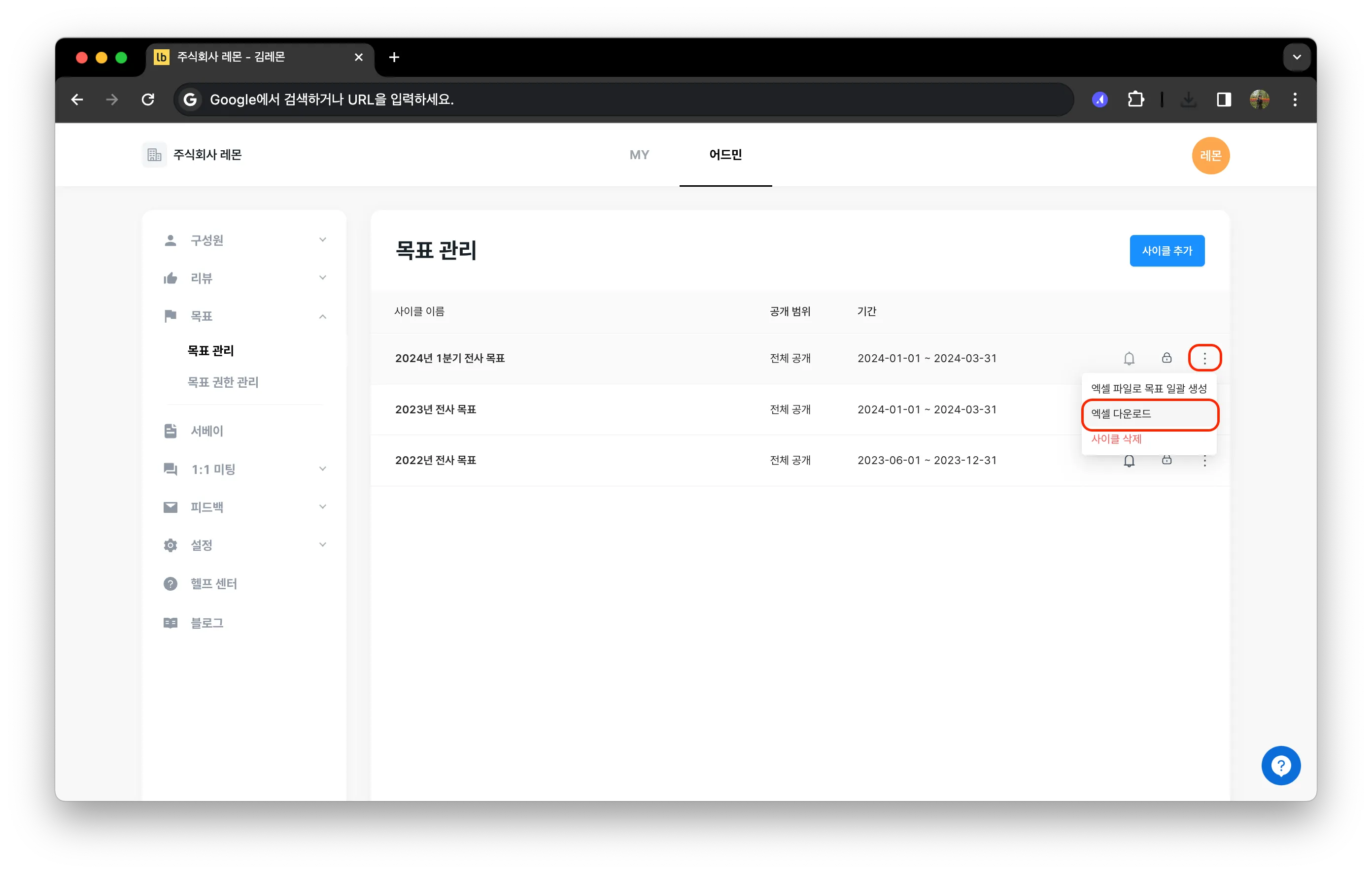Select 사이클 삭제 in the context menu

pyautogui.click(x=1149, y=439)
